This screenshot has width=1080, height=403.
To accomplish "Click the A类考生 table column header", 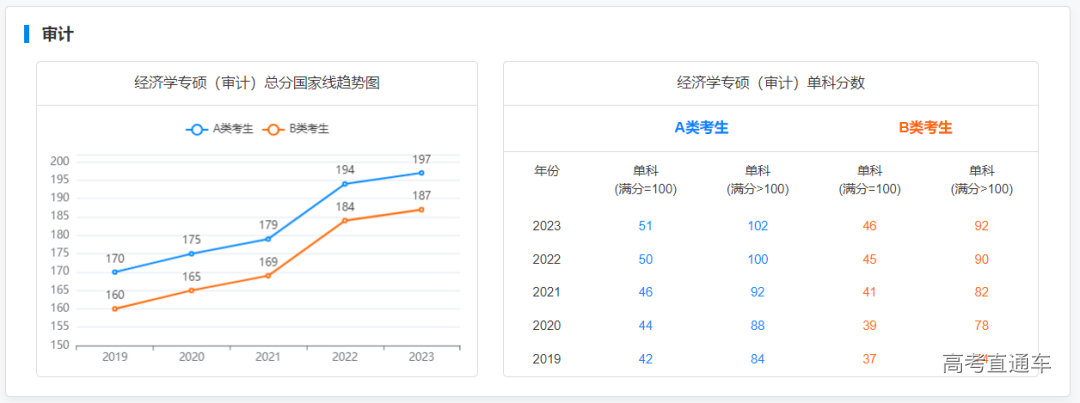I will (701, 127).
